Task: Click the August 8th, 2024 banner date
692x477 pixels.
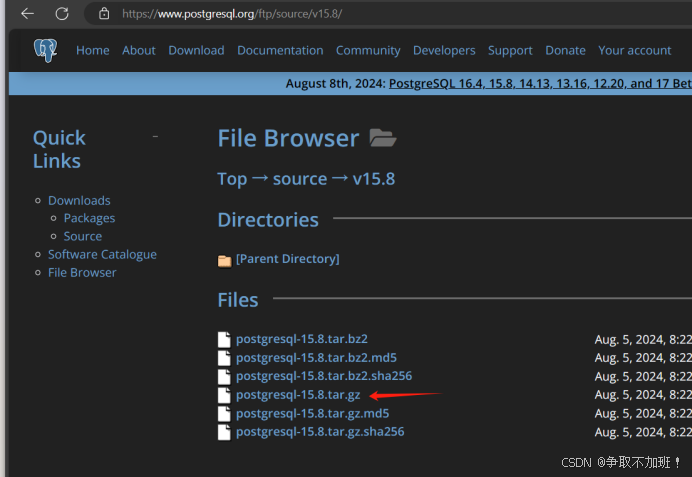Action: [335, 83]
